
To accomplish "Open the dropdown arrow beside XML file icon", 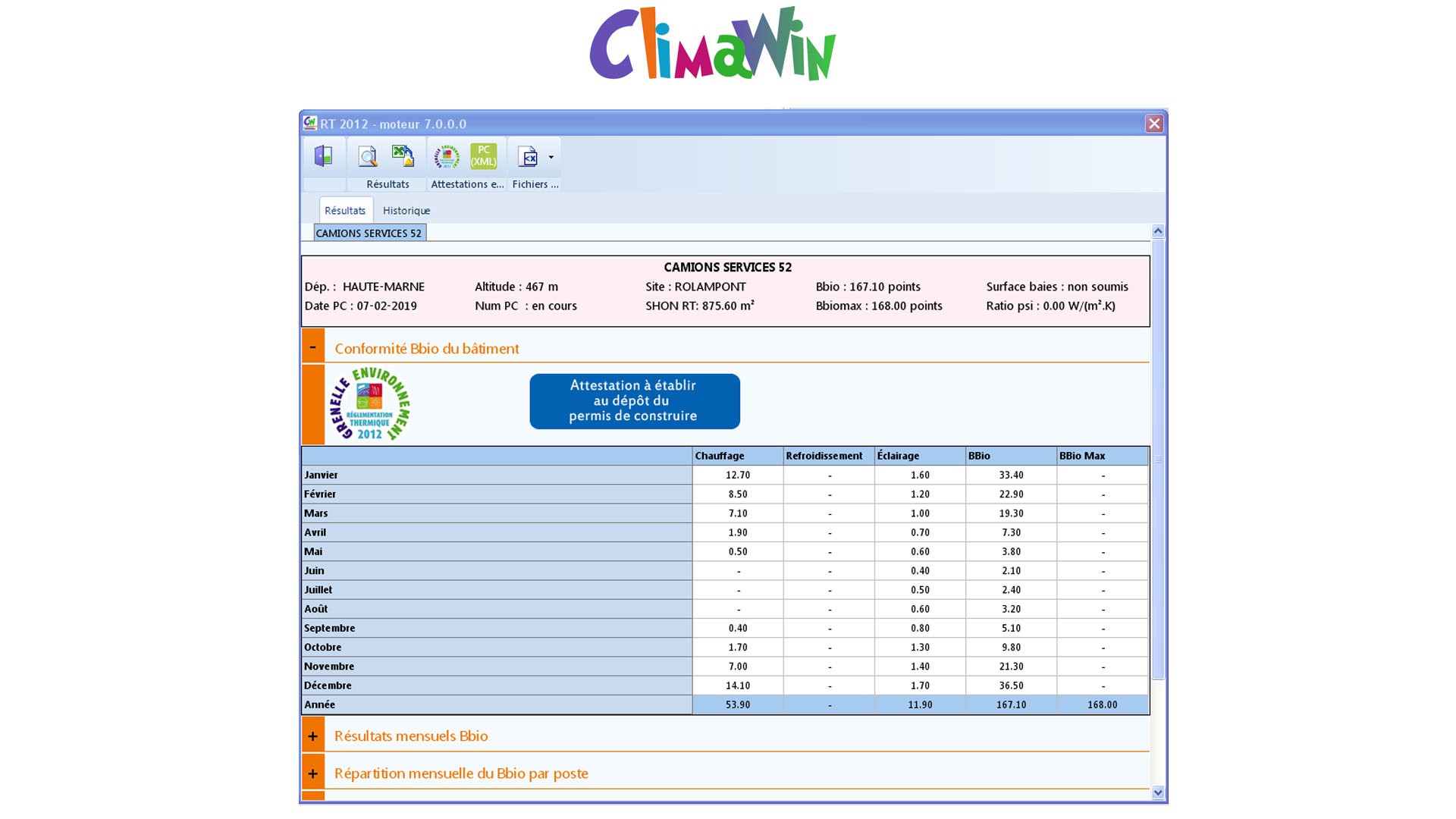I will point(551,158).
